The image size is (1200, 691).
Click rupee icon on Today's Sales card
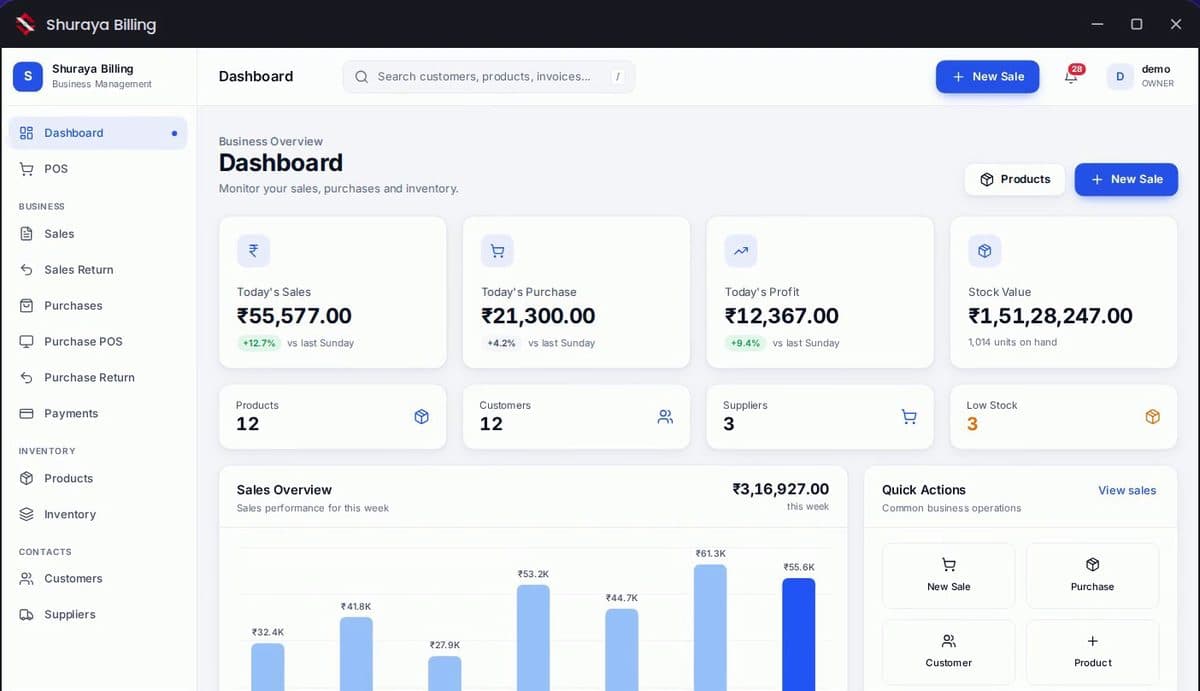(253, 251)
